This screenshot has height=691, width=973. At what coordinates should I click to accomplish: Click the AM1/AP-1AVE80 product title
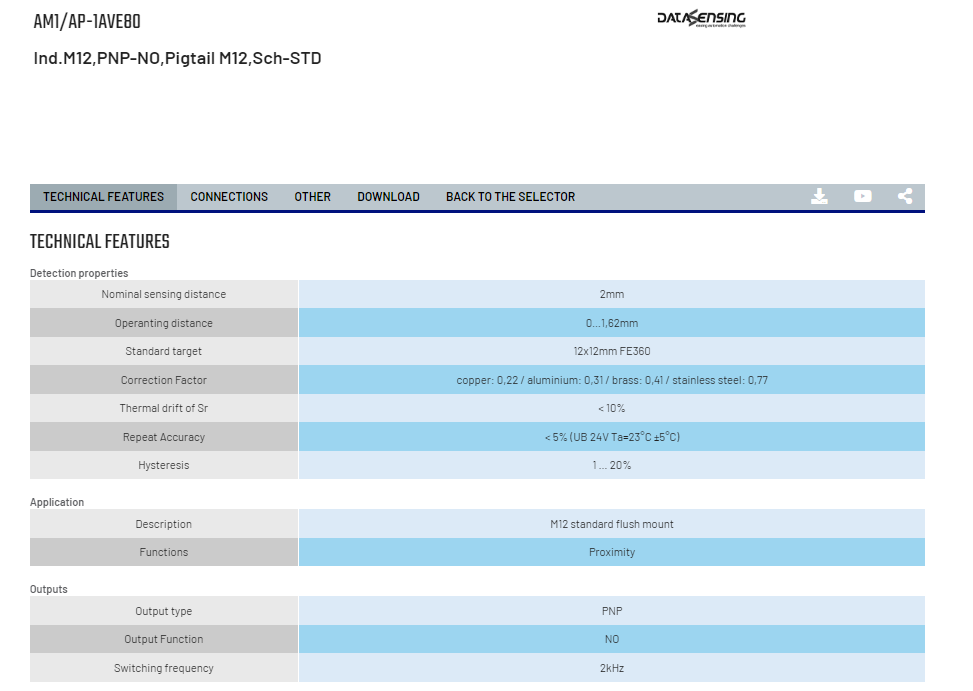(x=87, y=22)
